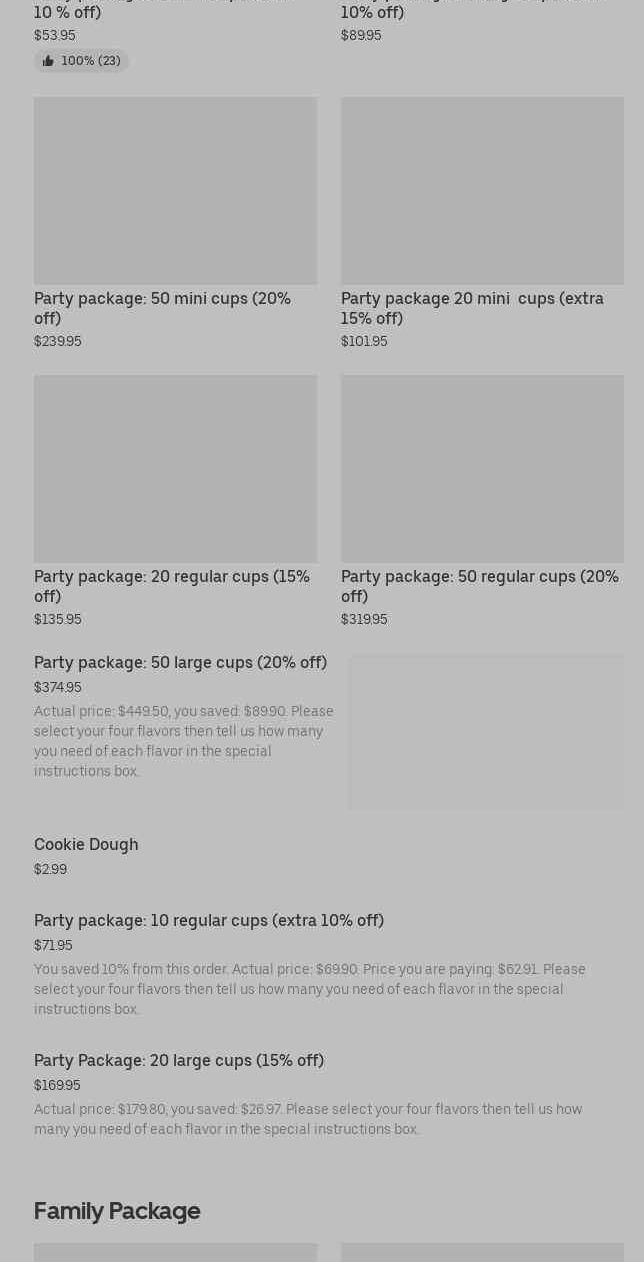Open Party package: 50 mini cups title
644x1262 pixels.
tap(162, 308)
